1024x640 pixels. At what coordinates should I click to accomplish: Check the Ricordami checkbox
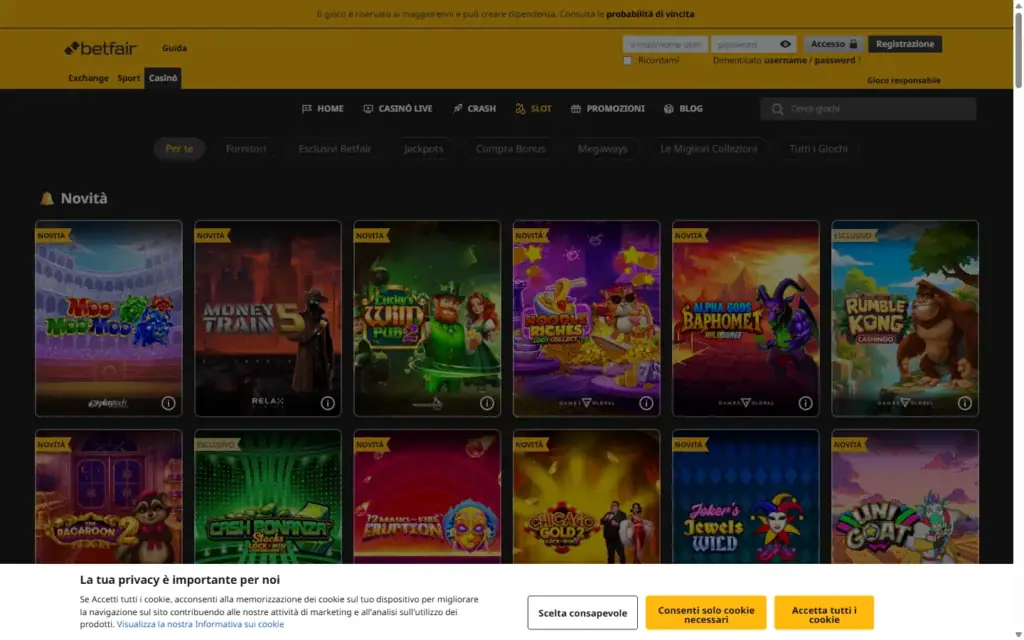(x=628, y=61)
